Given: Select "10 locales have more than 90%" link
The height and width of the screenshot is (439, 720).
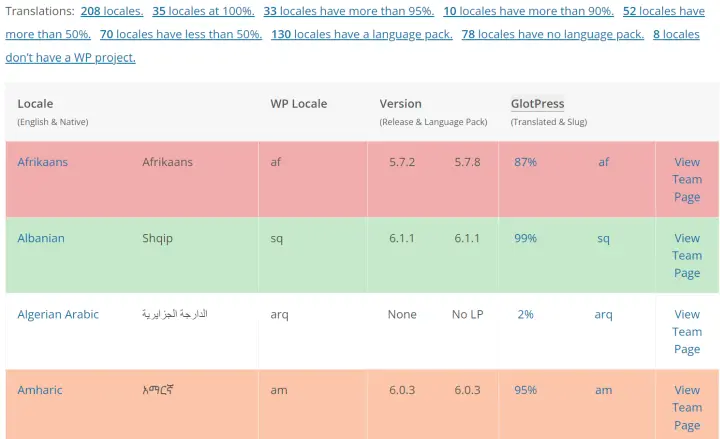Looking at the screenshot, I should (529, 11).
